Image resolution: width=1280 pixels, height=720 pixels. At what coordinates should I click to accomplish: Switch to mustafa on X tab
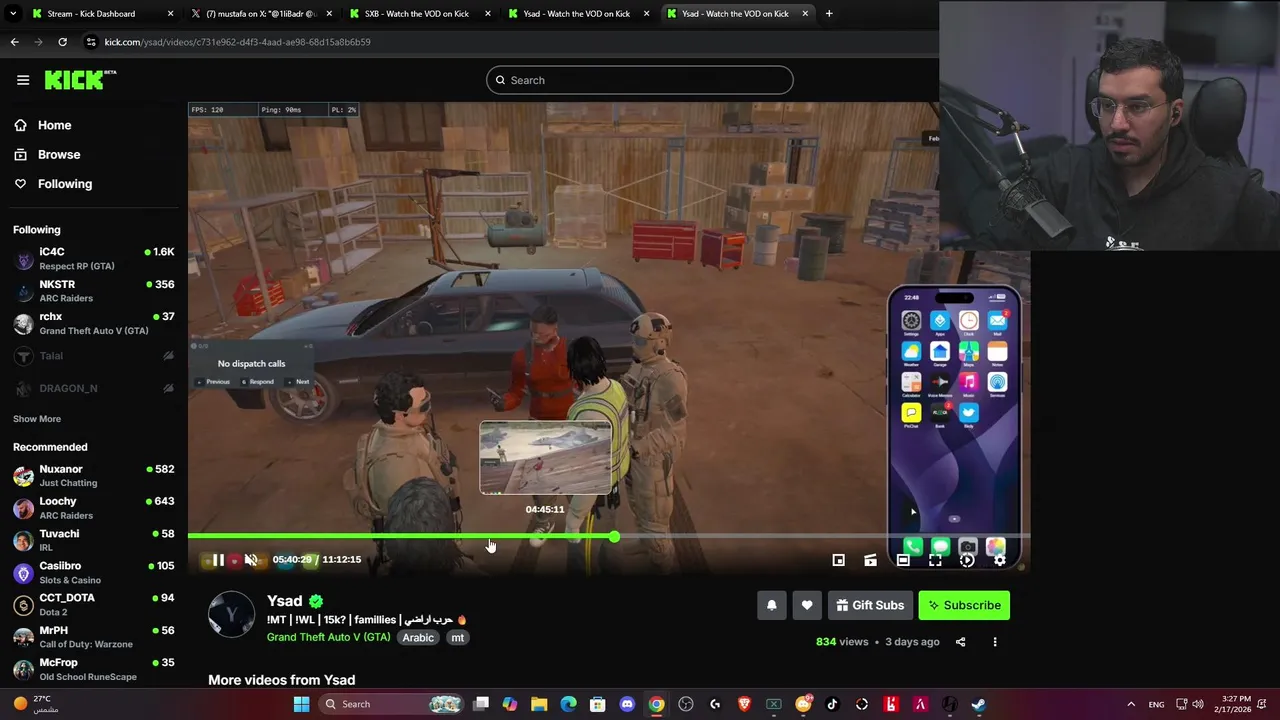point(263,14)
